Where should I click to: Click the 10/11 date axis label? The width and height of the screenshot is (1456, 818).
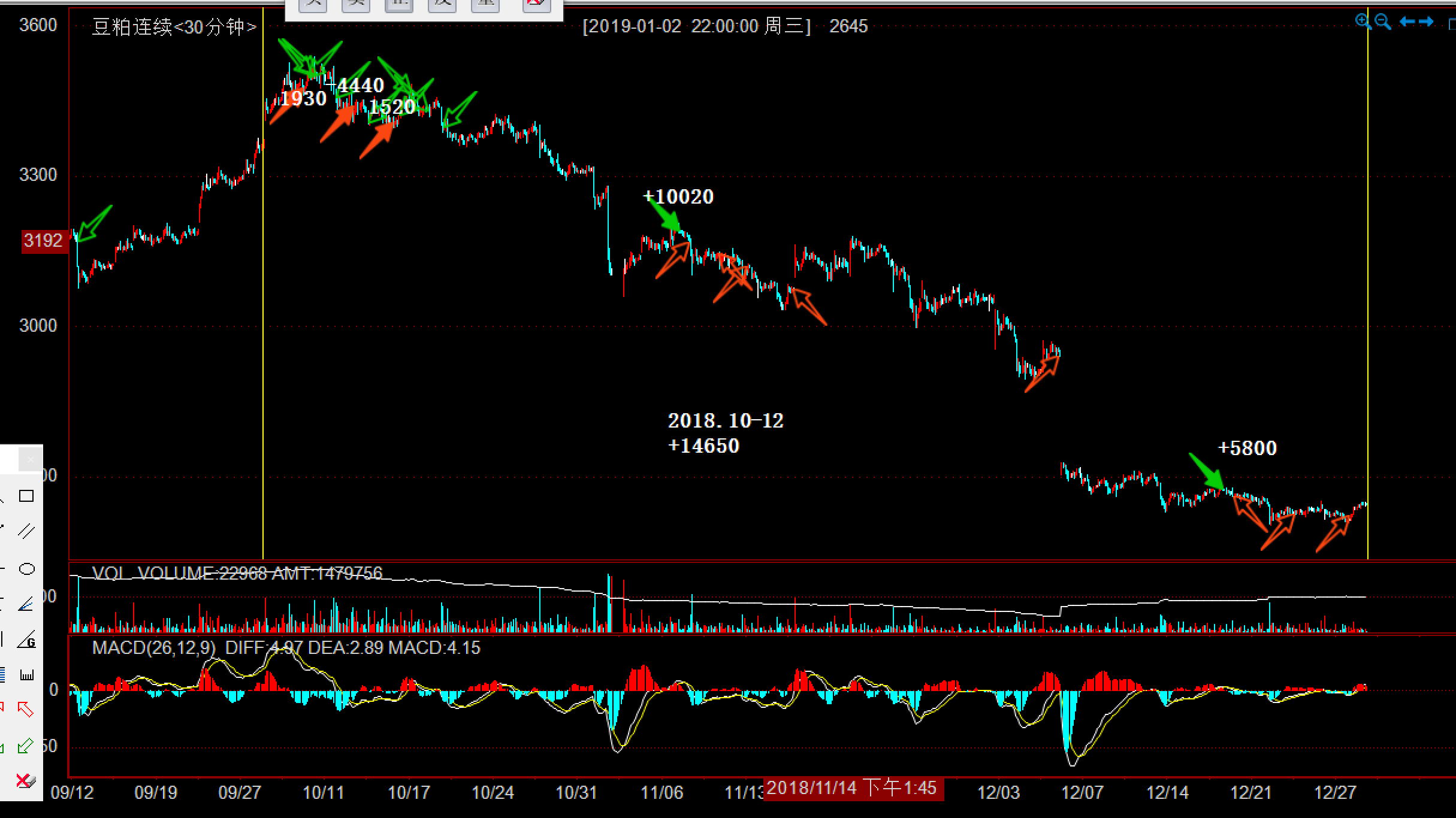[324, 793]
